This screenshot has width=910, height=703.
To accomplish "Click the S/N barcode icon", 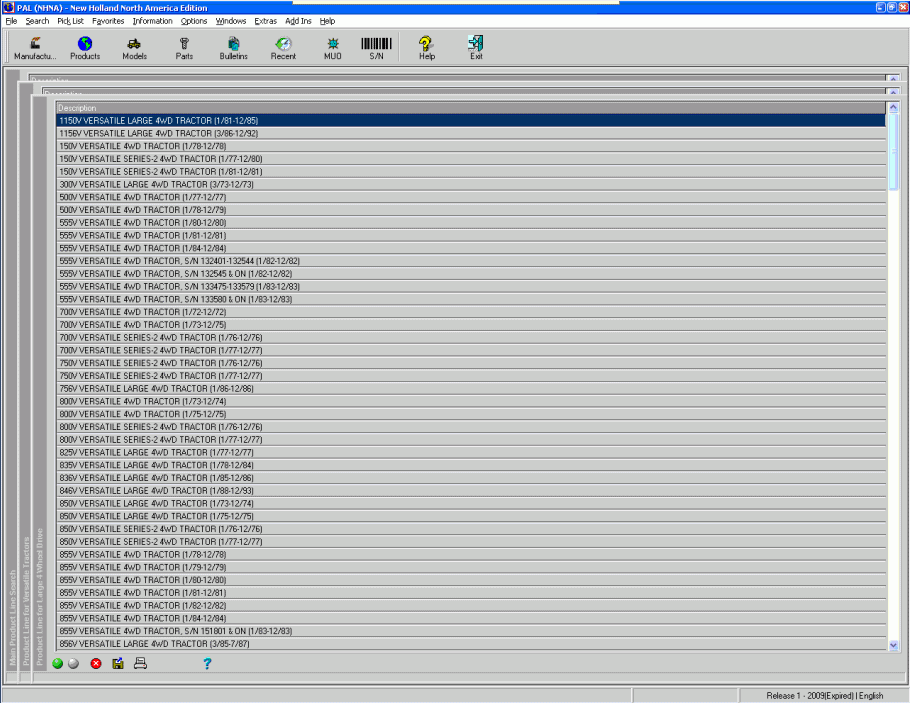I will point(376,47).
